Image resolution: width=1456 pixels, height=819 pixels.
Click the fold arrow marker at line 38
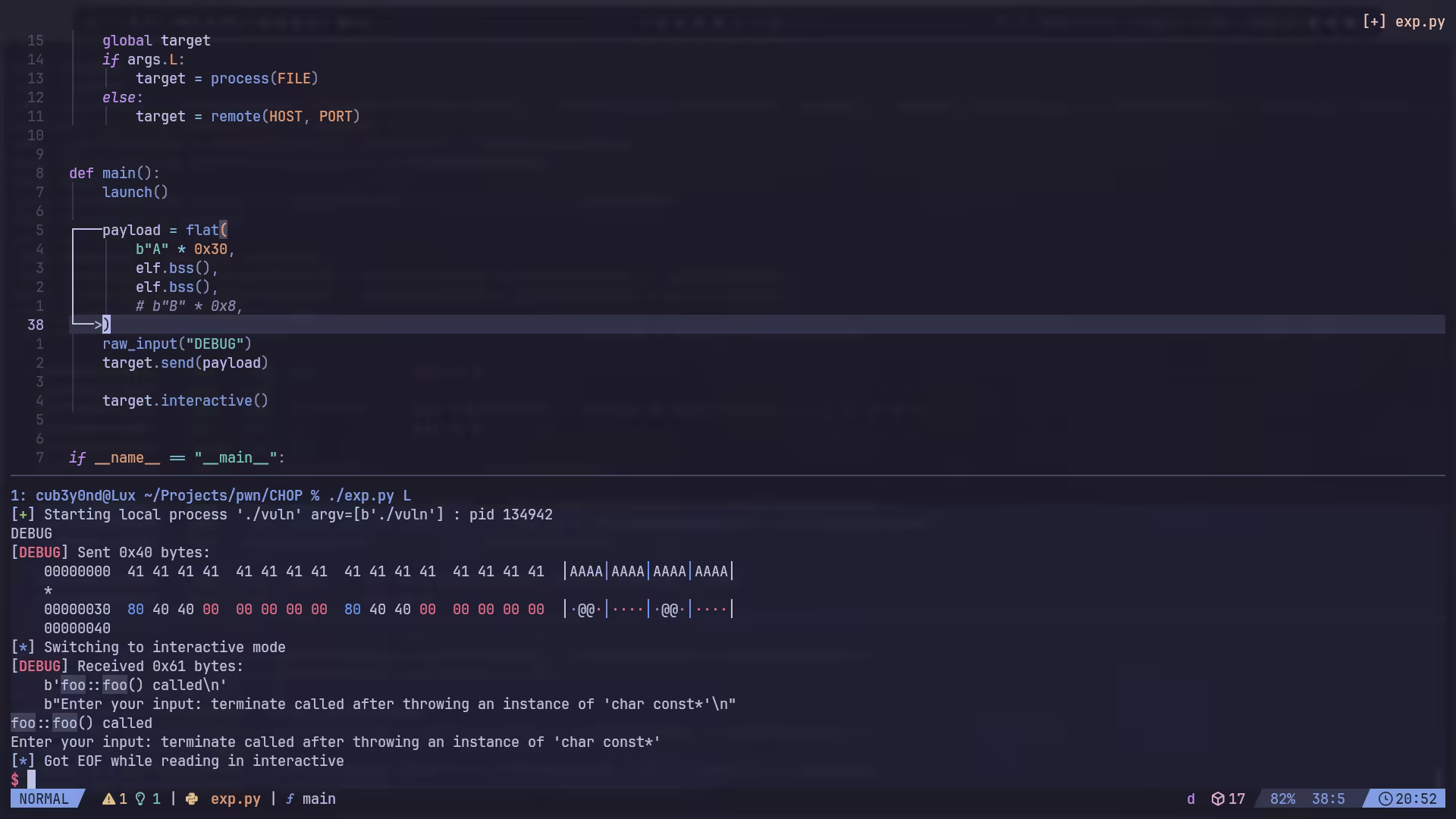coord(97,325)
